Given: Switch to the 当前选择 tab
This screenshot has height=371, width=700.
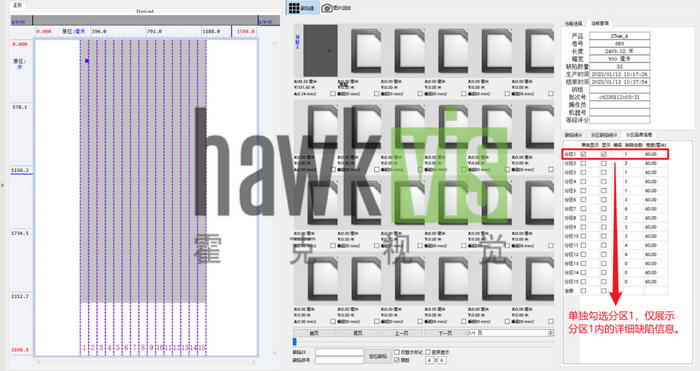Looking at the screenshot, I should [574, 23].
